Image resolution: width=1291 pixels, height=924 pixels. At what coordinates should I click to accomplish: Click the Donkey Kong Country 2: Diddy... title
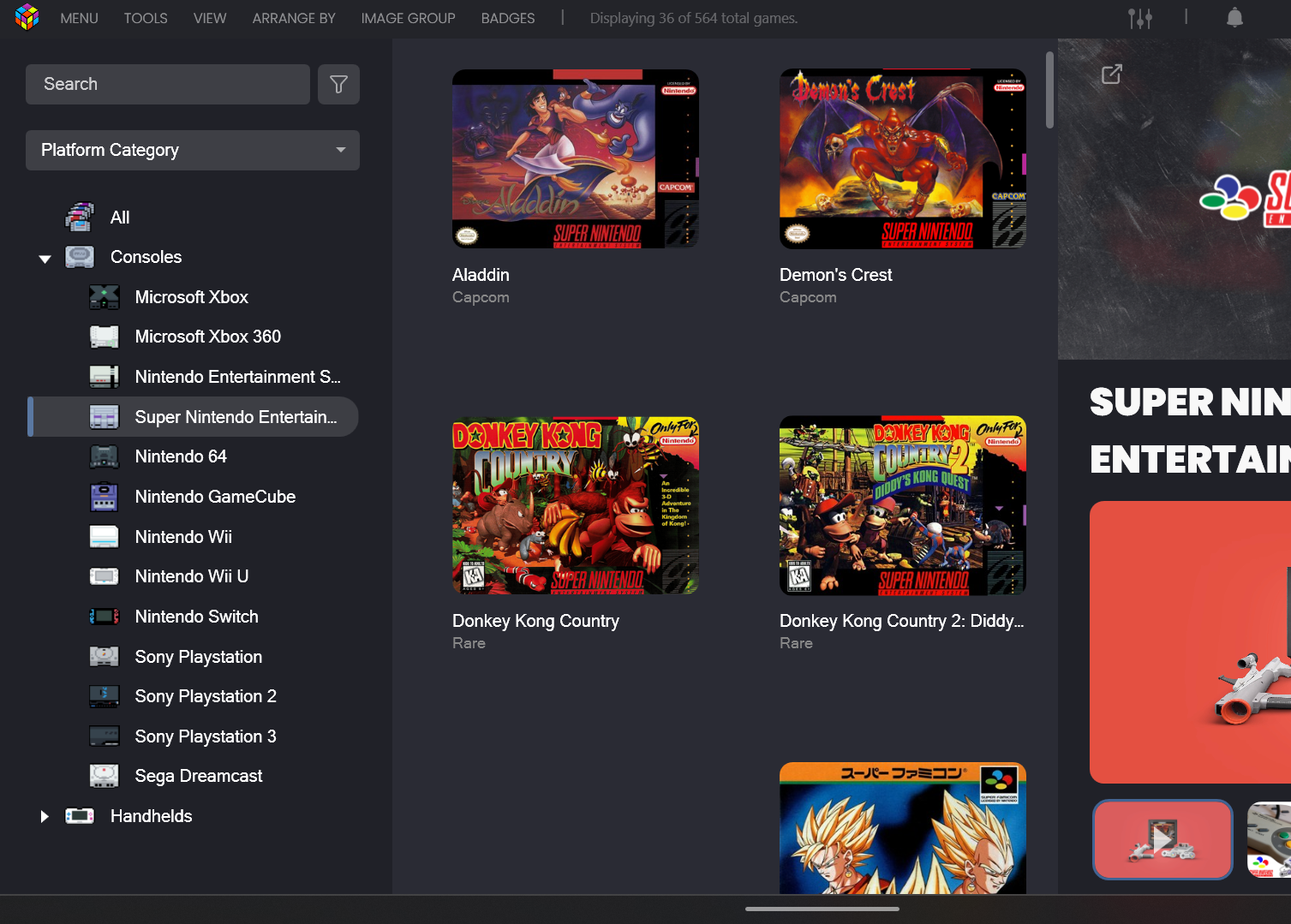[x=902, y=621]
